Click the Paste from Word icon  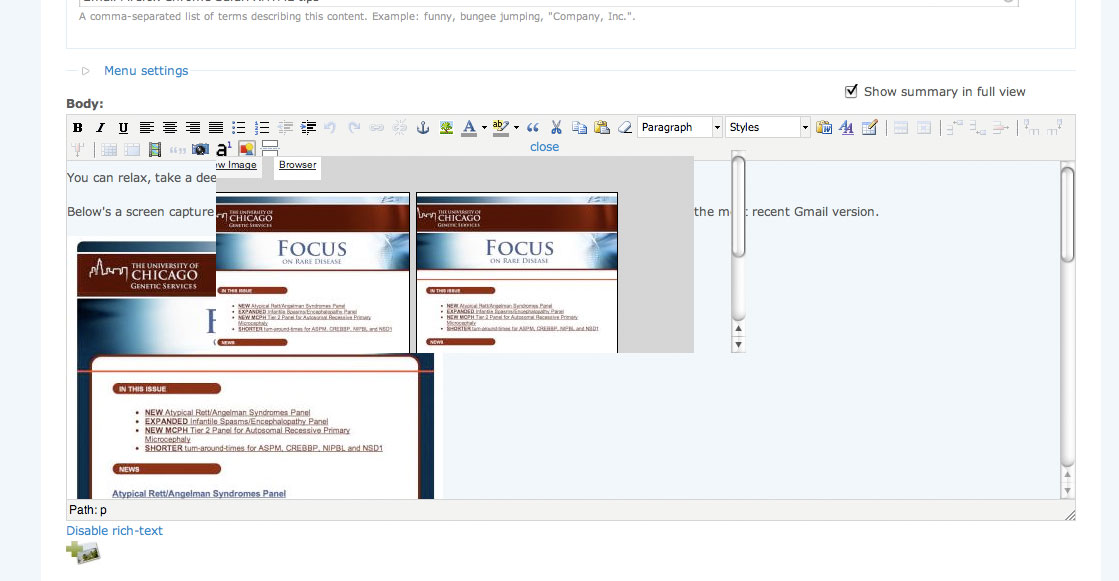(823, 127)
